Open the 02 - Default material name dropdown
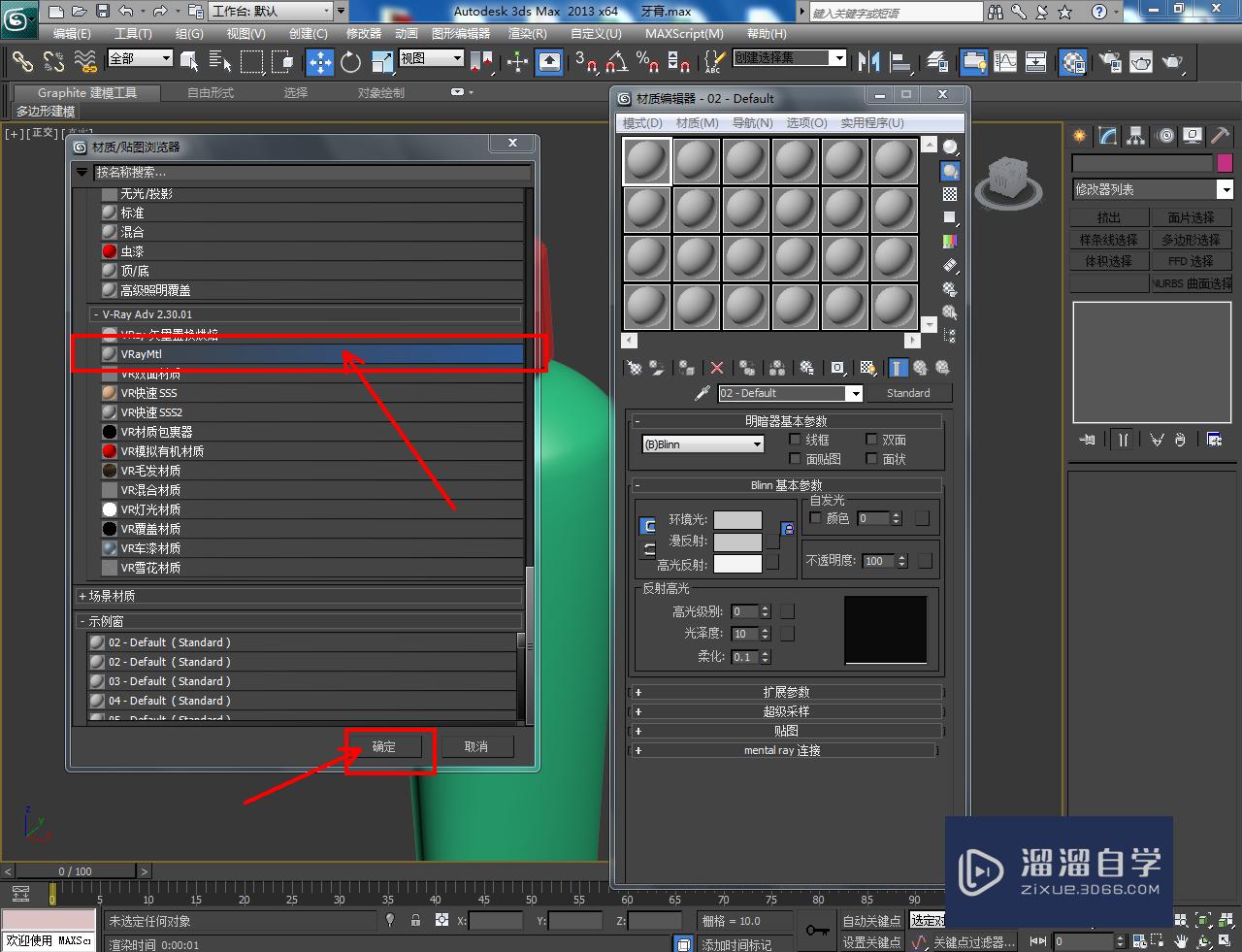Viewport: 1242px width, 952px height. click(791, 393)
